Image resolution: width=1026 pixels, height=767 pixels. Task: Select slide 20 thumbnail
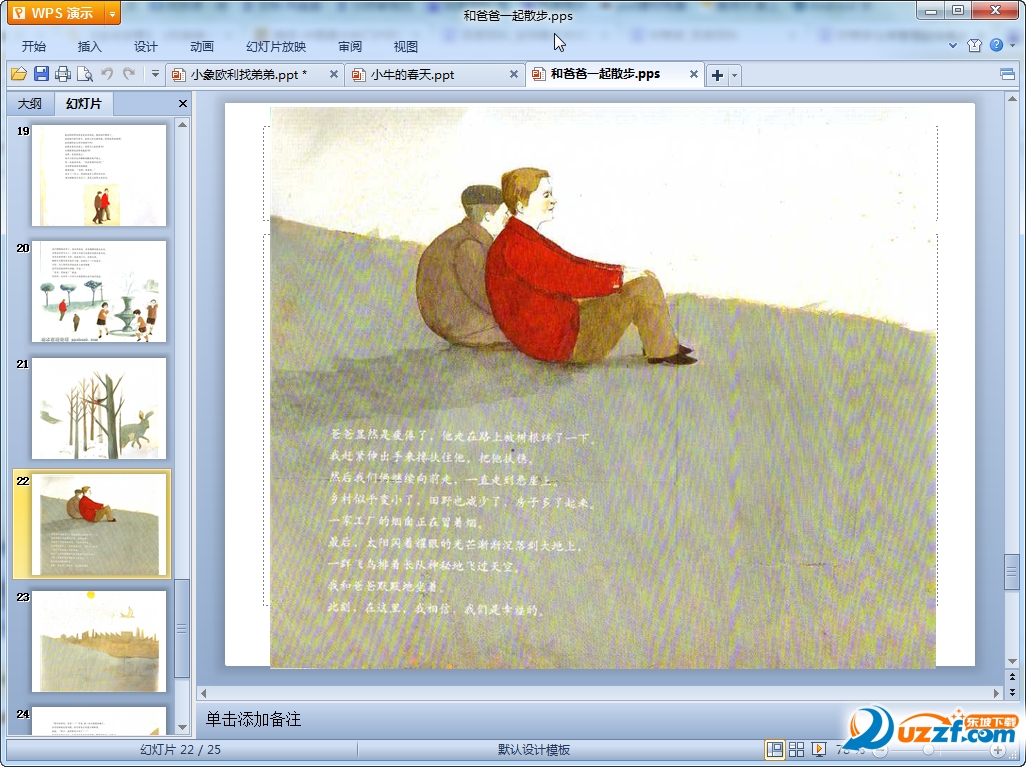99,292
